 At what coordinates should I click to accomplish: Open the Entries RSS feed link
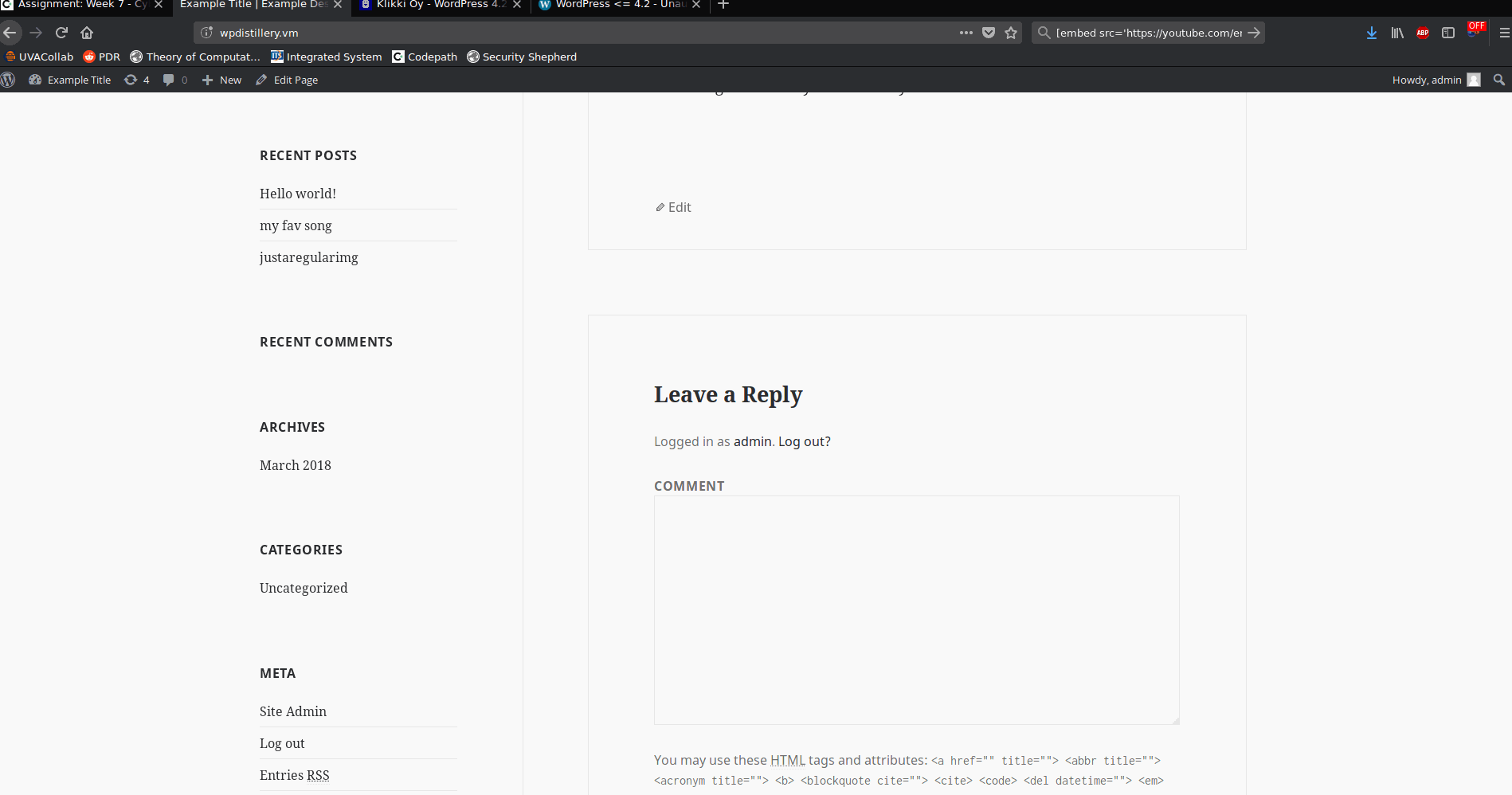295,775
